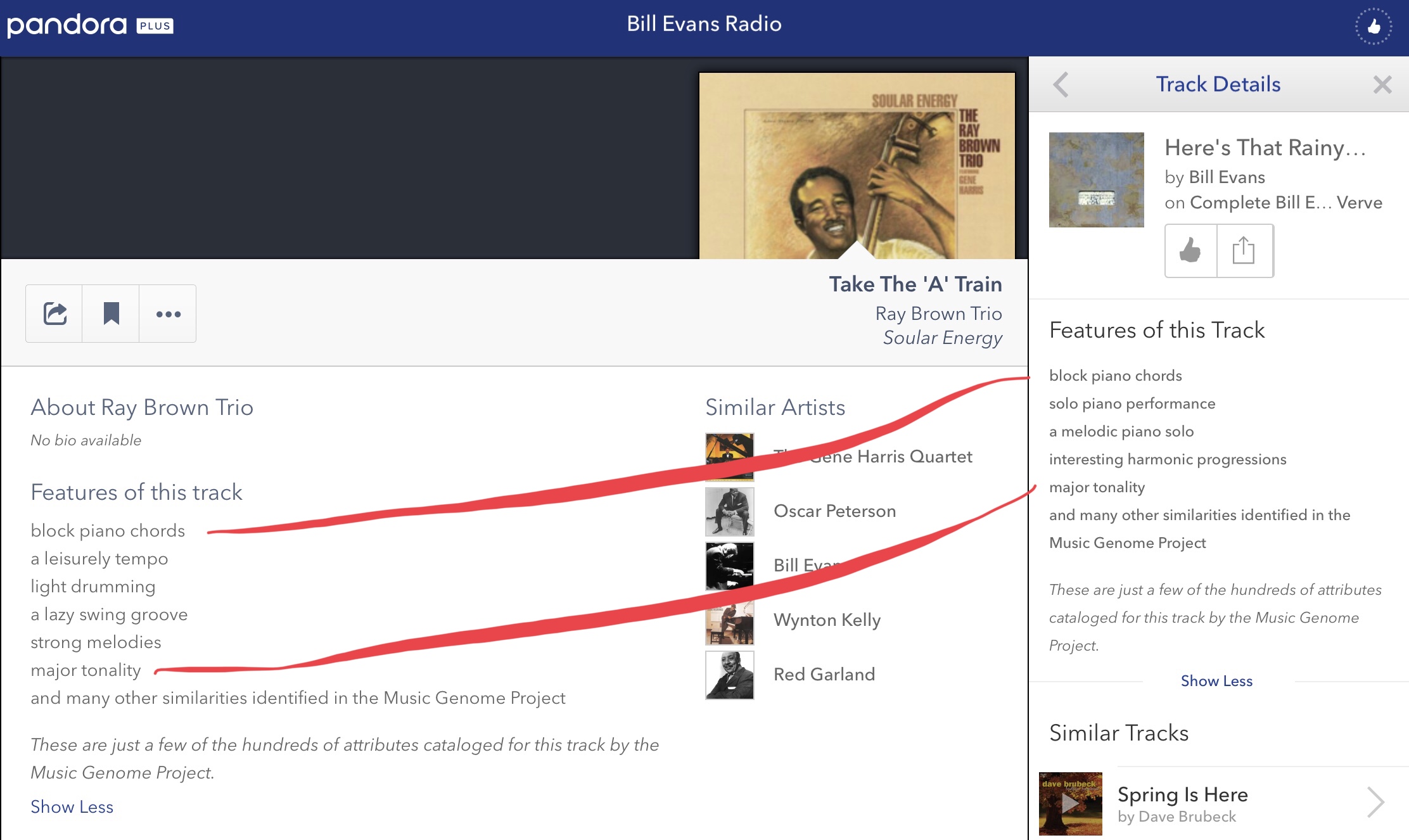Bookmark the current track

(x=111, y=314)
